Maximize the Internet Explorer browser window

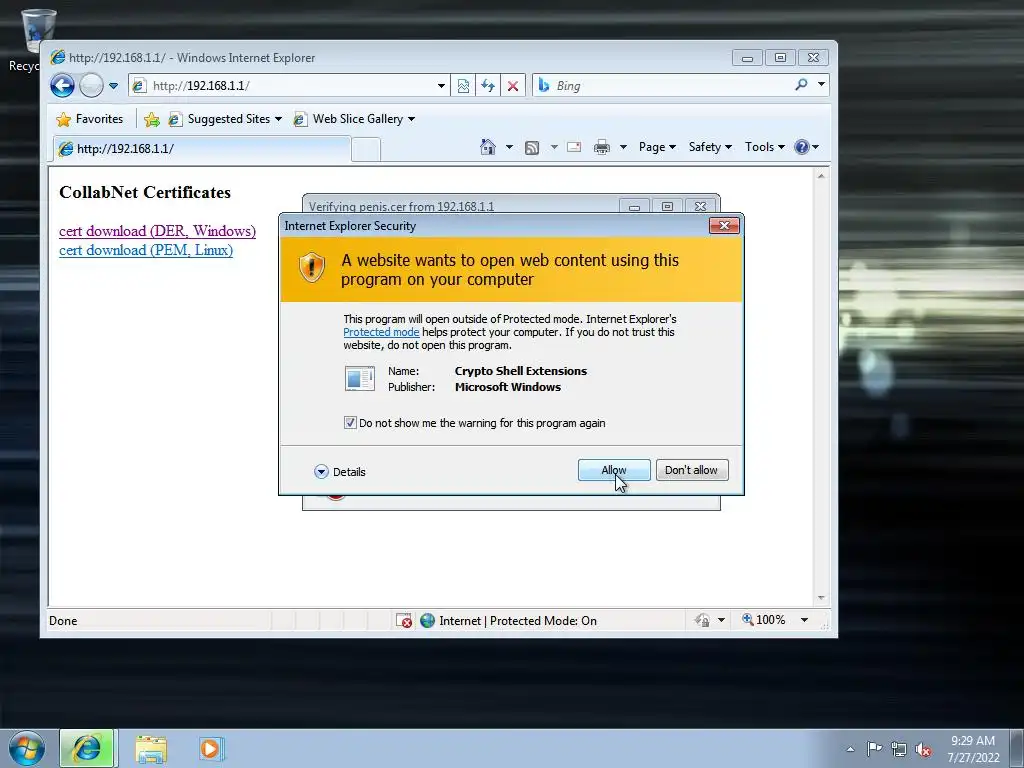pyautogui.click(x=780, y=57)
